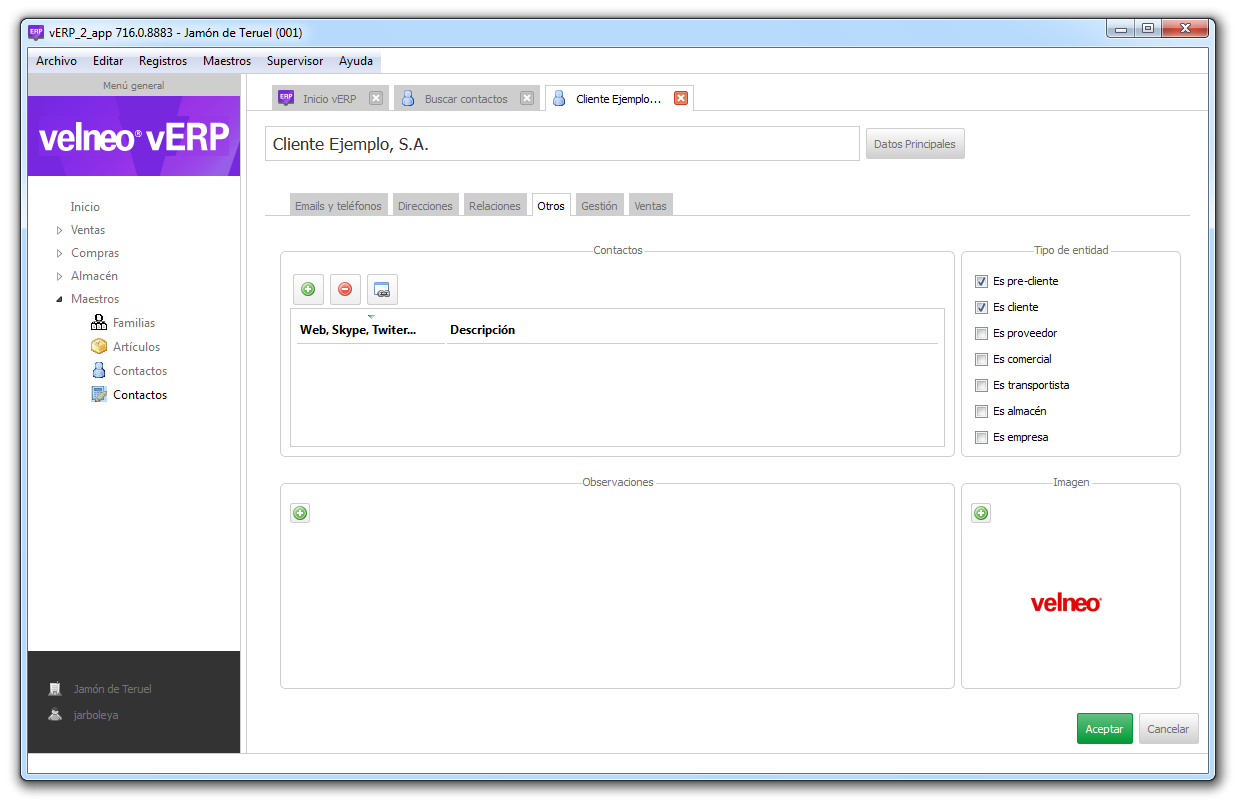Switch to the Ventas subtab
Viewport: 1248px width, 806px height.
(650, 206)
